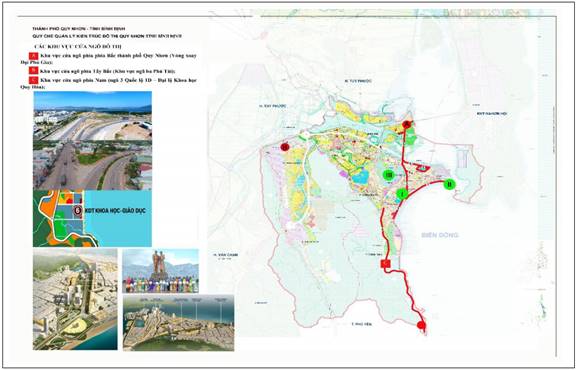This screenshot has height=370, width=576.
Task: Click red circle marker at top of red route
Action: click(406, 125)
